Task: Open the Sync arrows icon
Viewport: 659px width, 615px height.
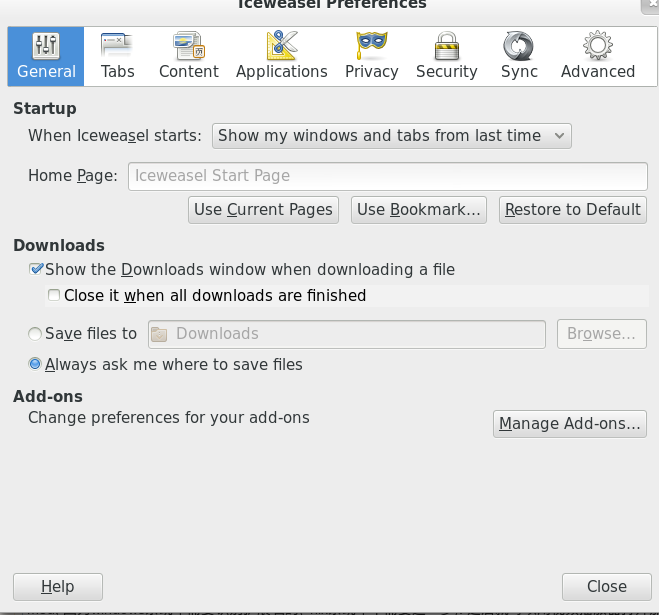Action: click(519, 46)
